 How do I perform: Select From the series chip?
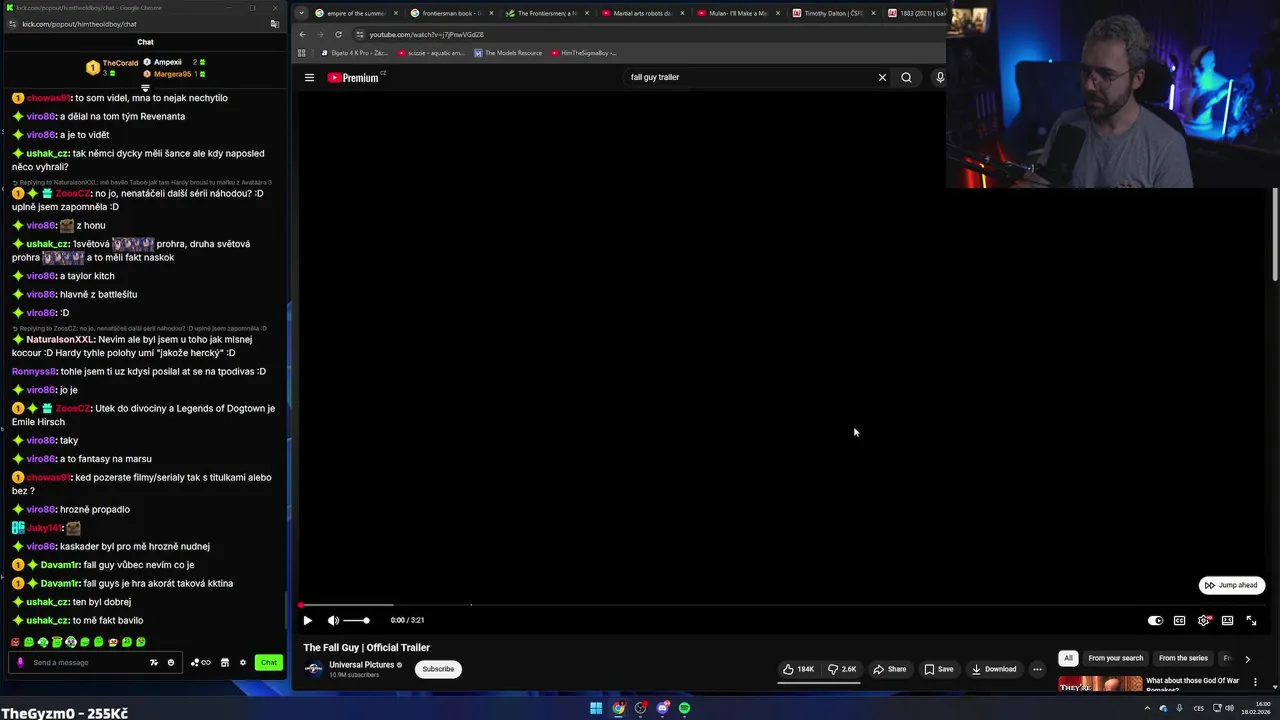1183,658
